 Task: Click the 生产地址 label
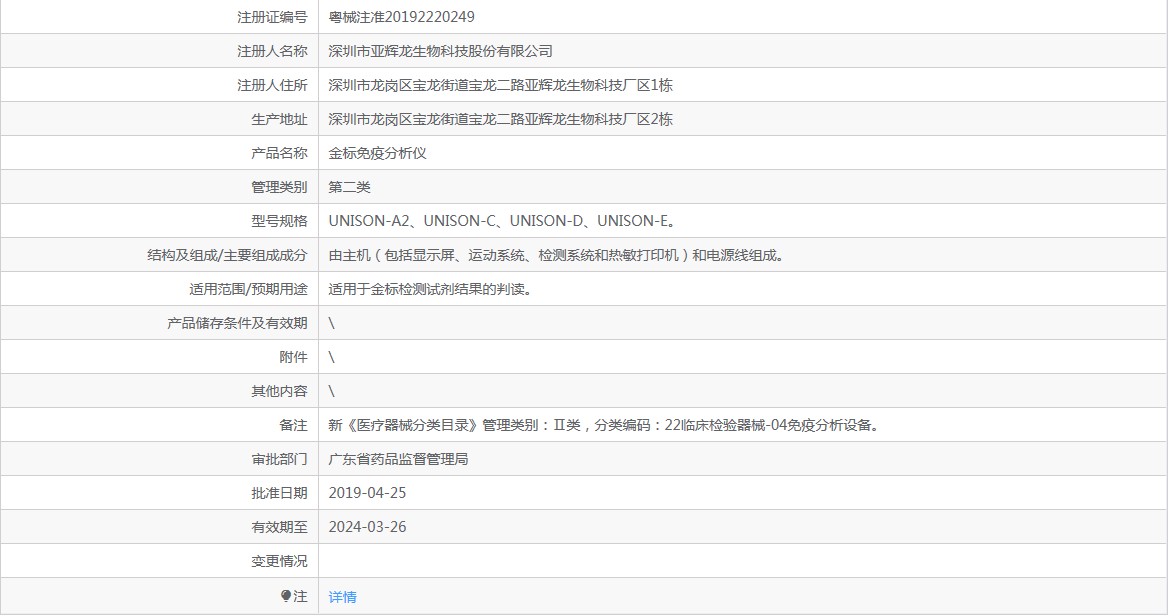click(x=279, y=119)
